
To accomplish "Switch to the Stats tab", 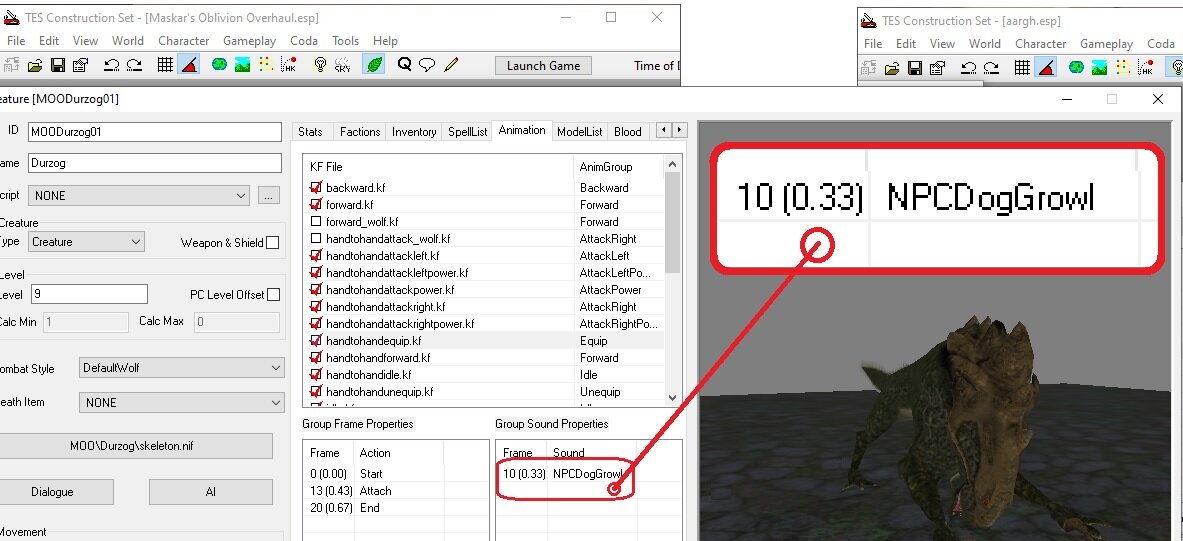I will 310,131.
